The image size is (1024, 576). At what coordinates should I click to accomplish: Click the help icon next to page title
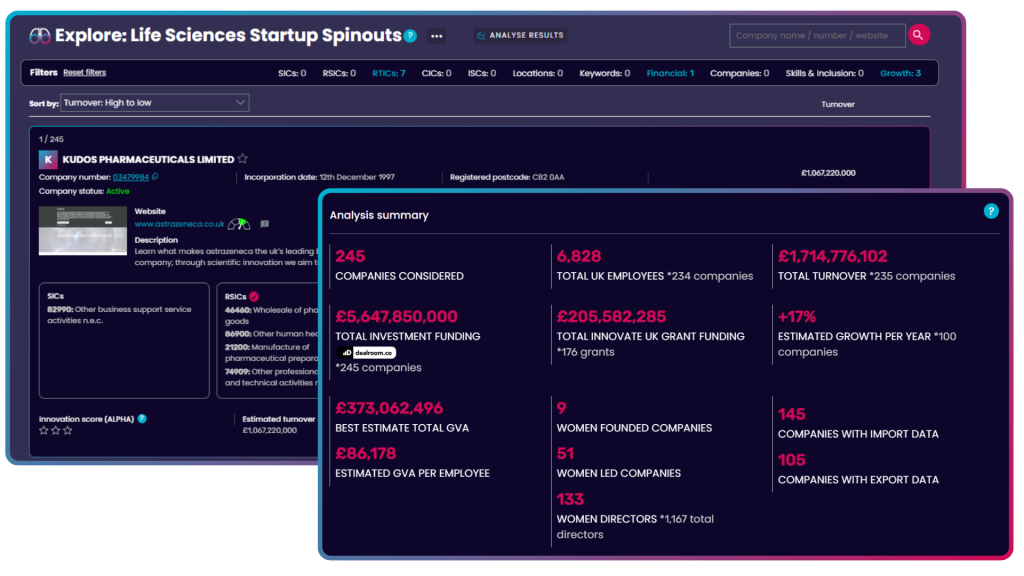pyautogui.click(x=410, y=36)
